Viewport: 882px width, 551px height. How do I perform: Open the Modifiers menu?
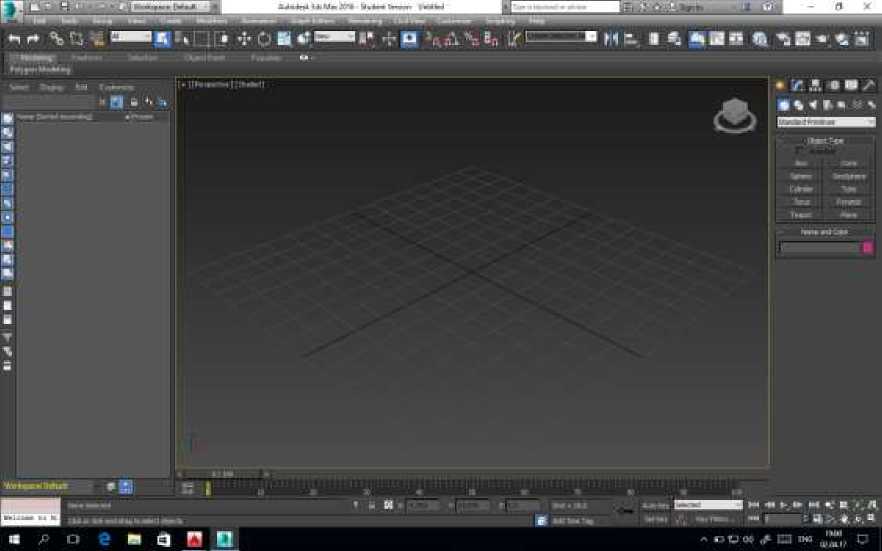[x=212, y=21]
